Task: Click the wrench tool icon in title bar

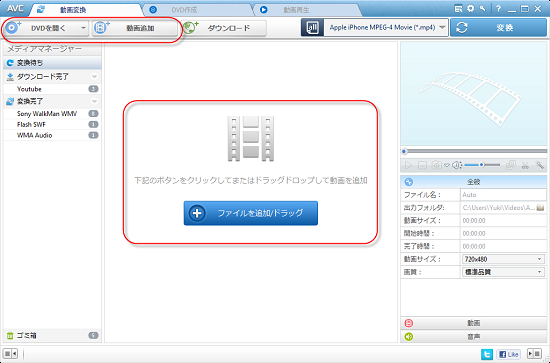Action: tap(483, 9)
